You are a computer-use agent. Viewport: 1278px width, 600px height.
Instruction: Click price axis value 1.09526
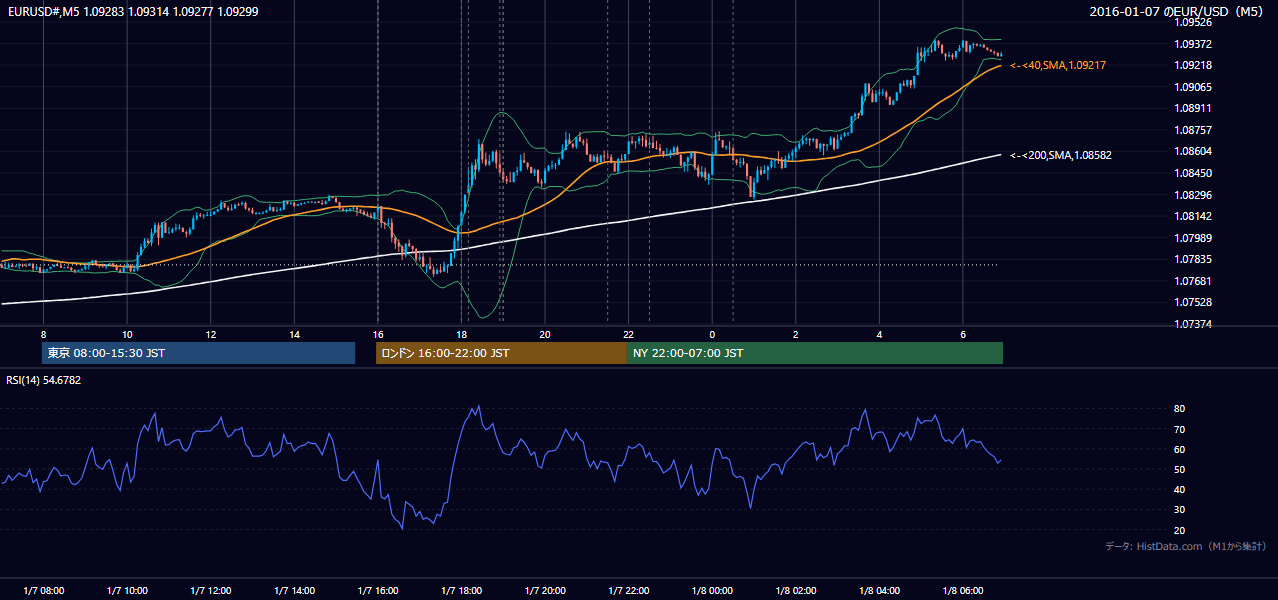[1193, 22]
